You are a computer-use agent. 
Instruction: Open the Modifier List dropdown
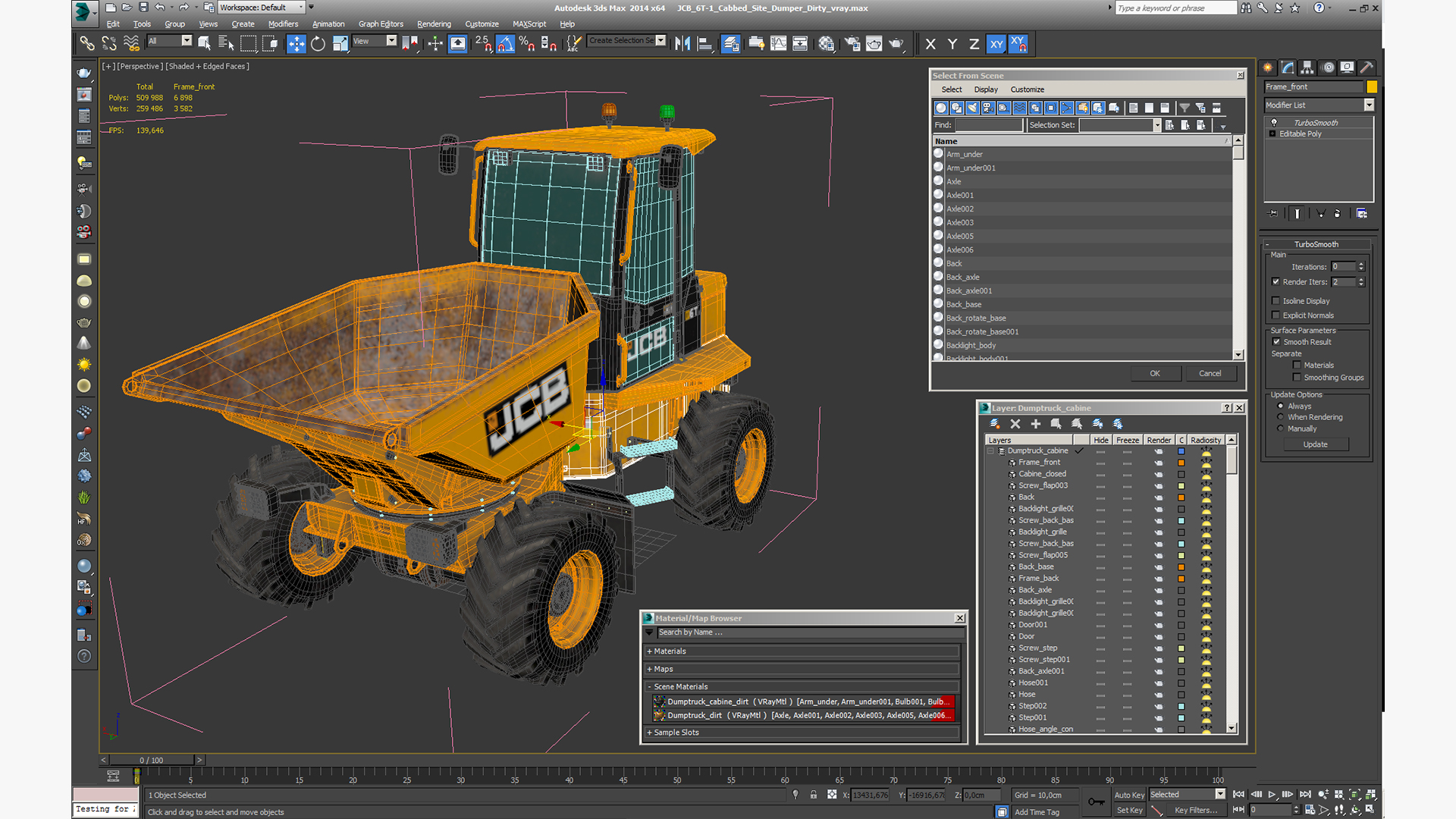(1319, 105)
